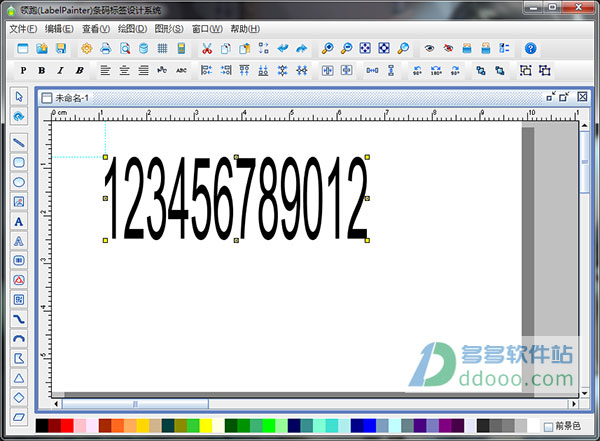600x441 pixels.
Task: Select the diagonal line drawing tool
Action: [x=19, y=143]
